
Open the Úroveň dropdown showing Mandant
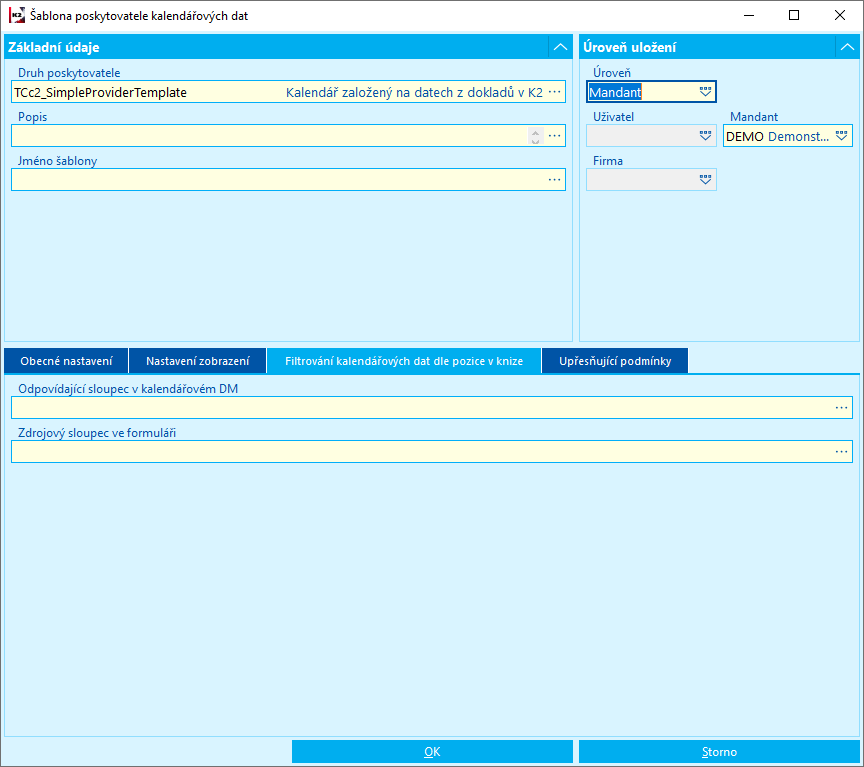pyautogui.click(x=705, y=91)
